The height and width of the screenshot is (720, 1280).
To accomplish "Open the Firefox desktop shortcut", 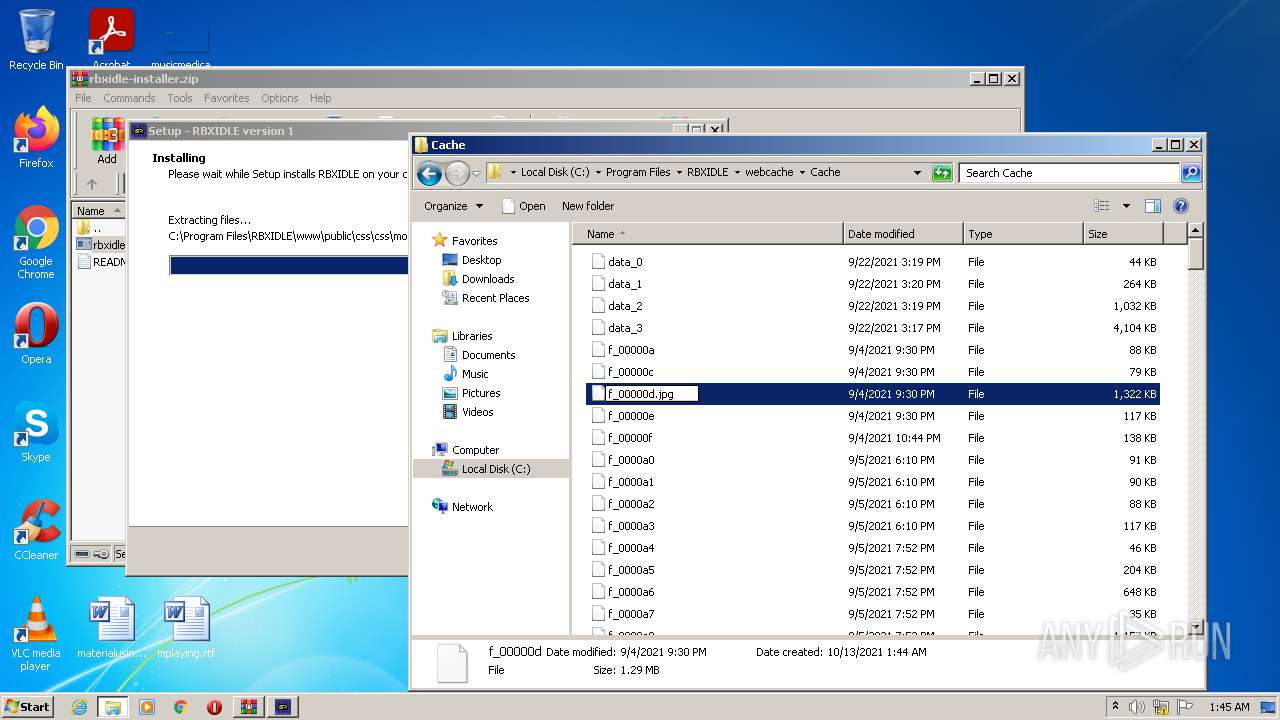I will tap(36, 138).
